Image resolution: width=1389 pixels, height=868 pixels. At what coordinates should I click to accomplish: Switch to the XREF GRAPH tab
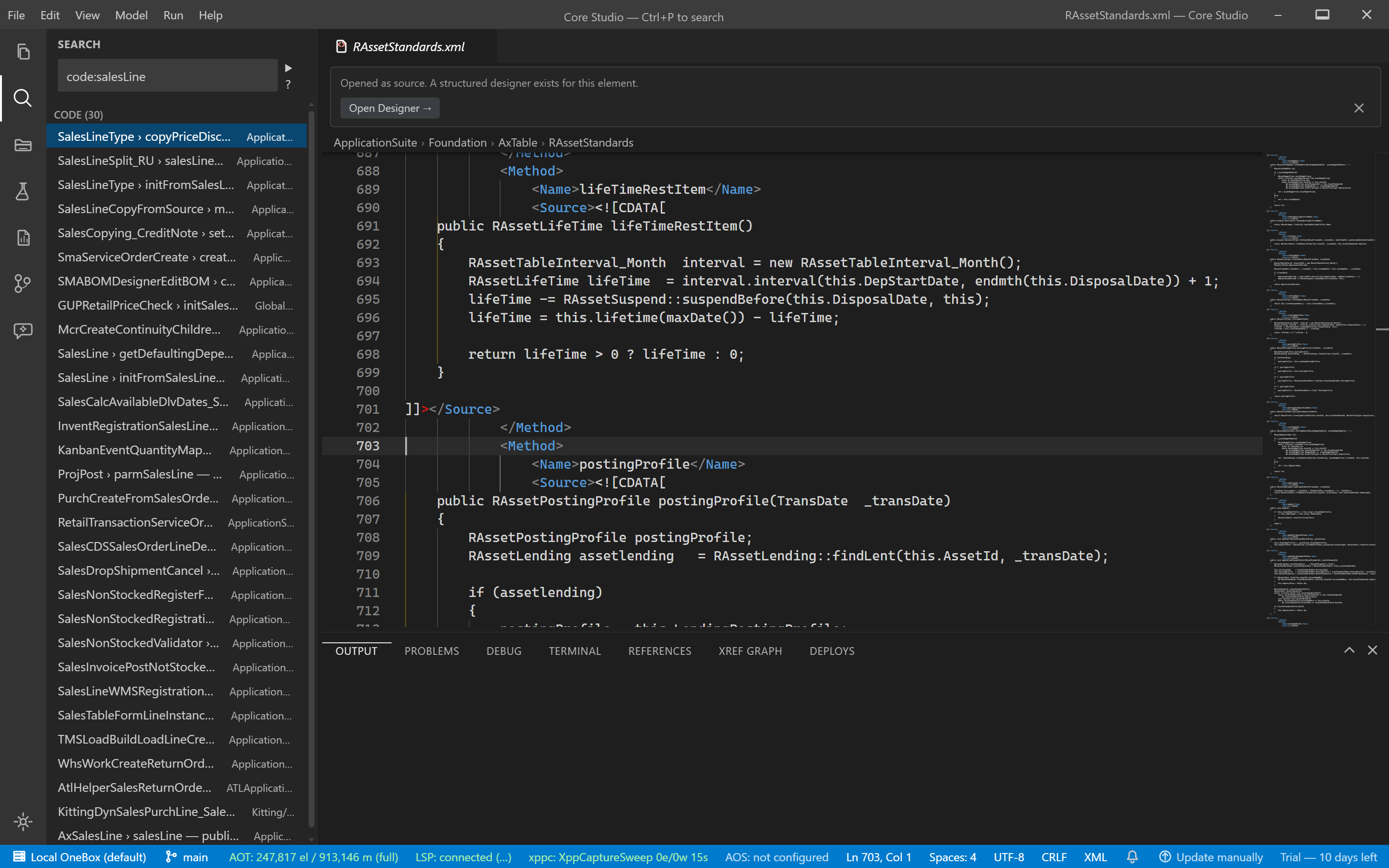pyautogui.click(x=750, y=651)
